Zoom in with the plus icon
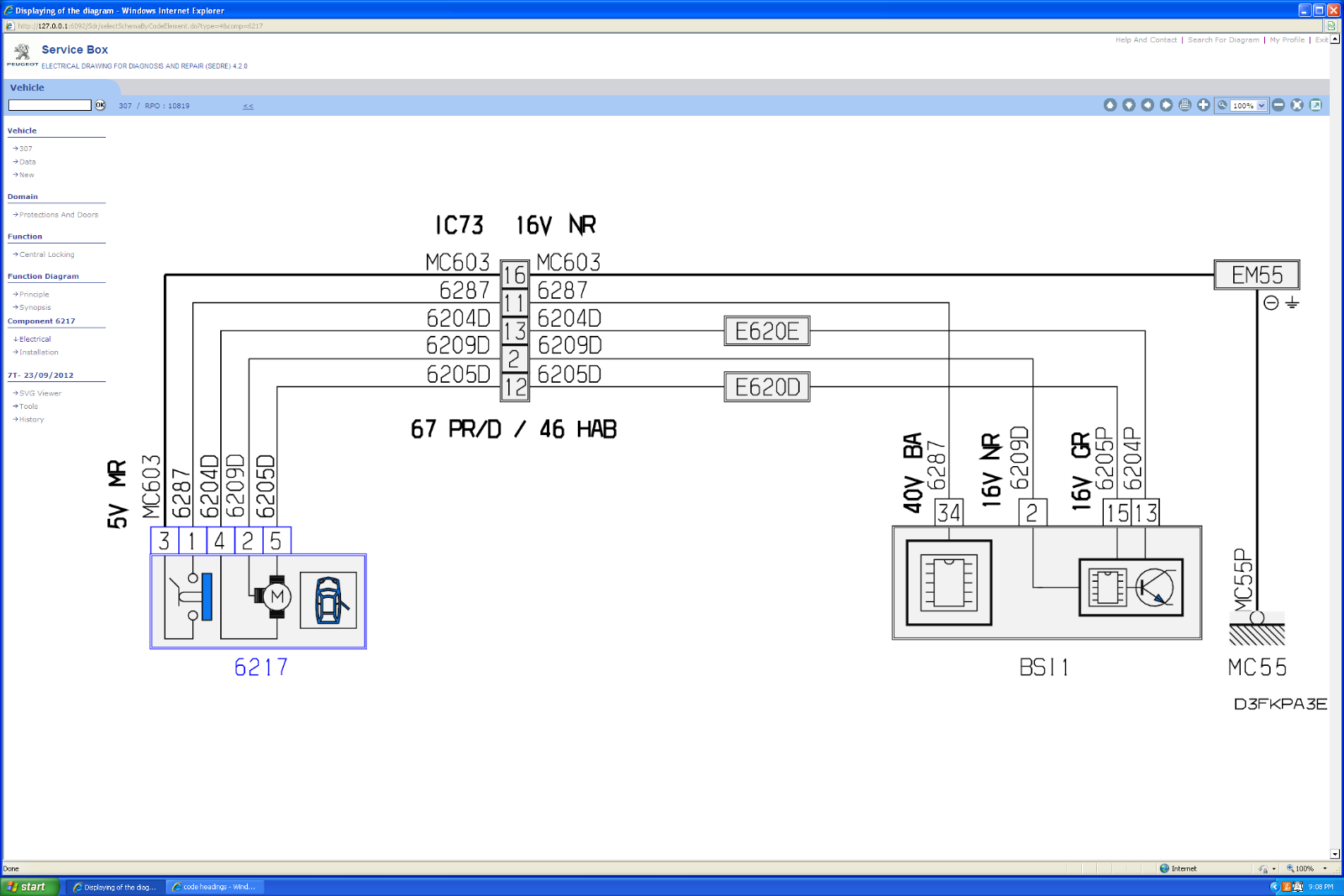1344x896 pixels. coord(1204,105)
